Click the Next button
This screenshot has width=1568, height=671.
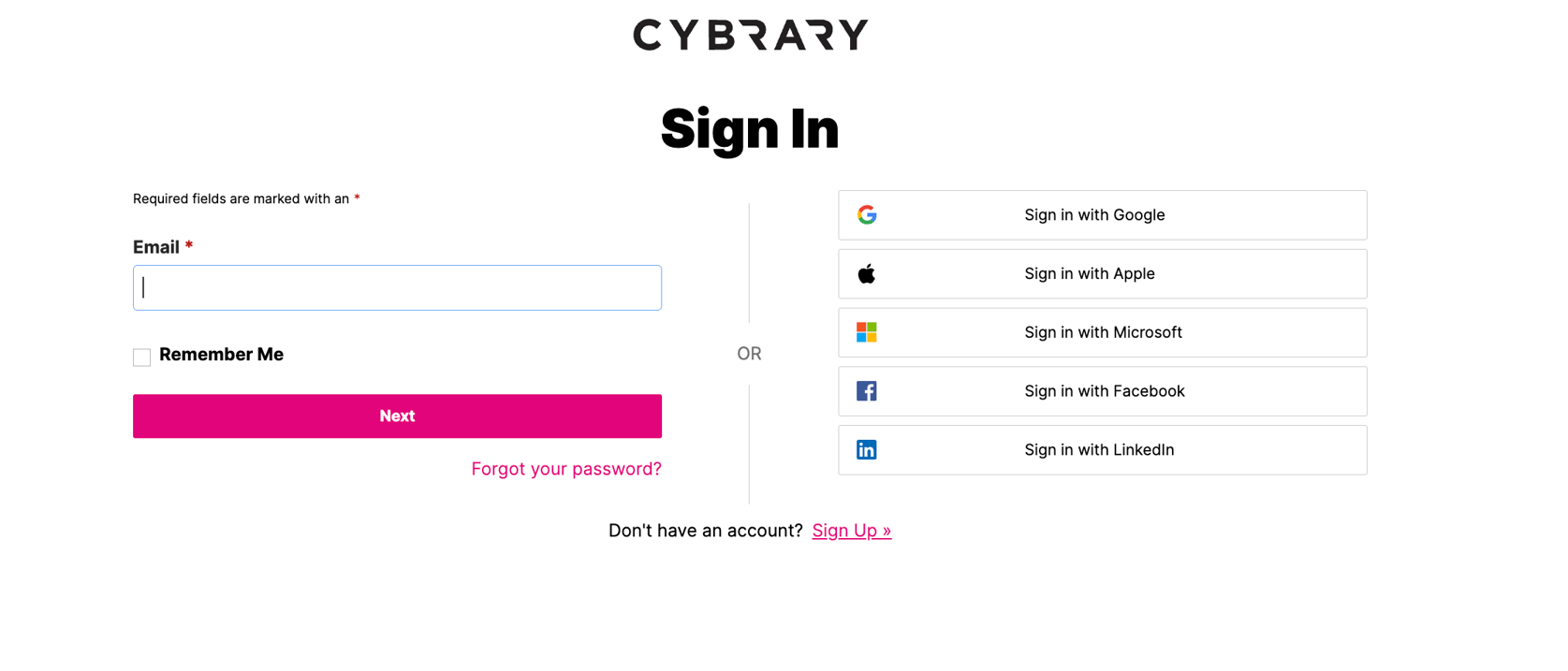click(x=397, y=416)
